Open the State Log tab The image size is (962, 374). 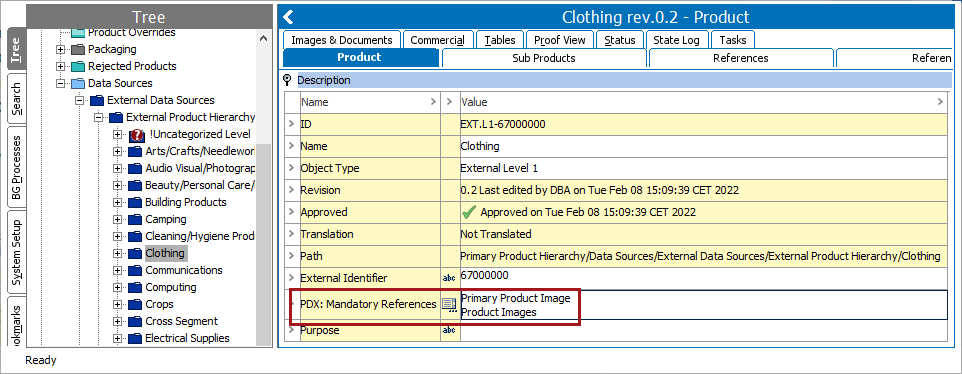click(676, 40)
